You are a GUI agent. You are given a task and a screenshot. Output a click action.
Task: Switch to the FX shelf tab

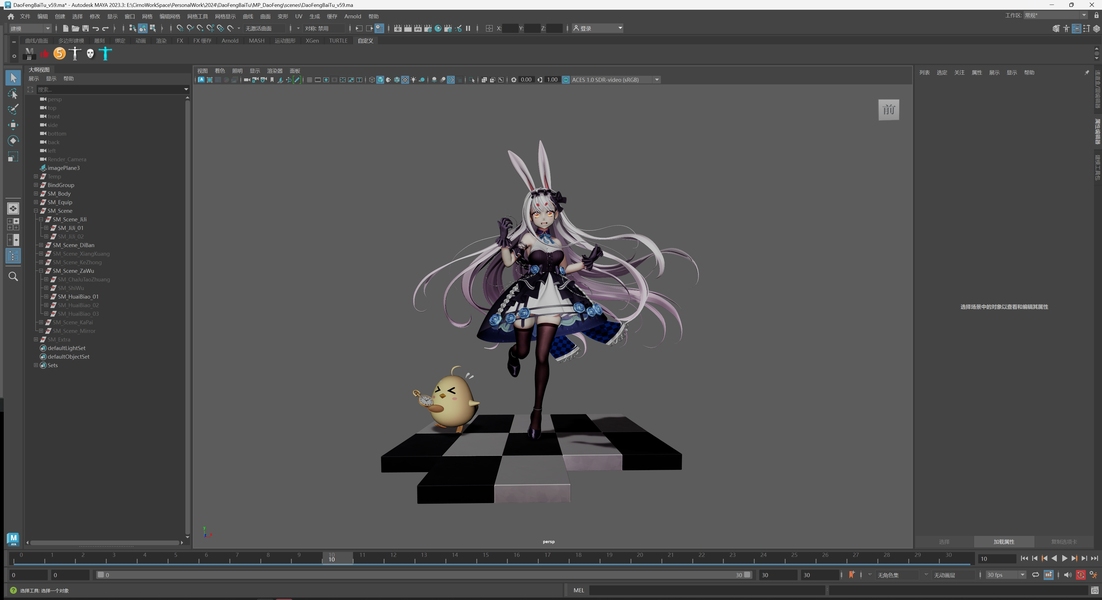(180, 41)
